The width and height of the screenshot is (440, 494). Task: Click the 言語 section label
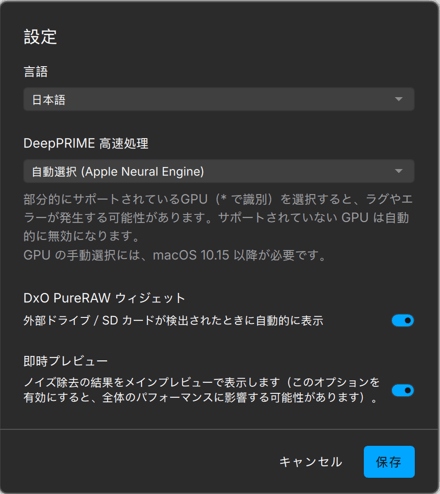36,72
